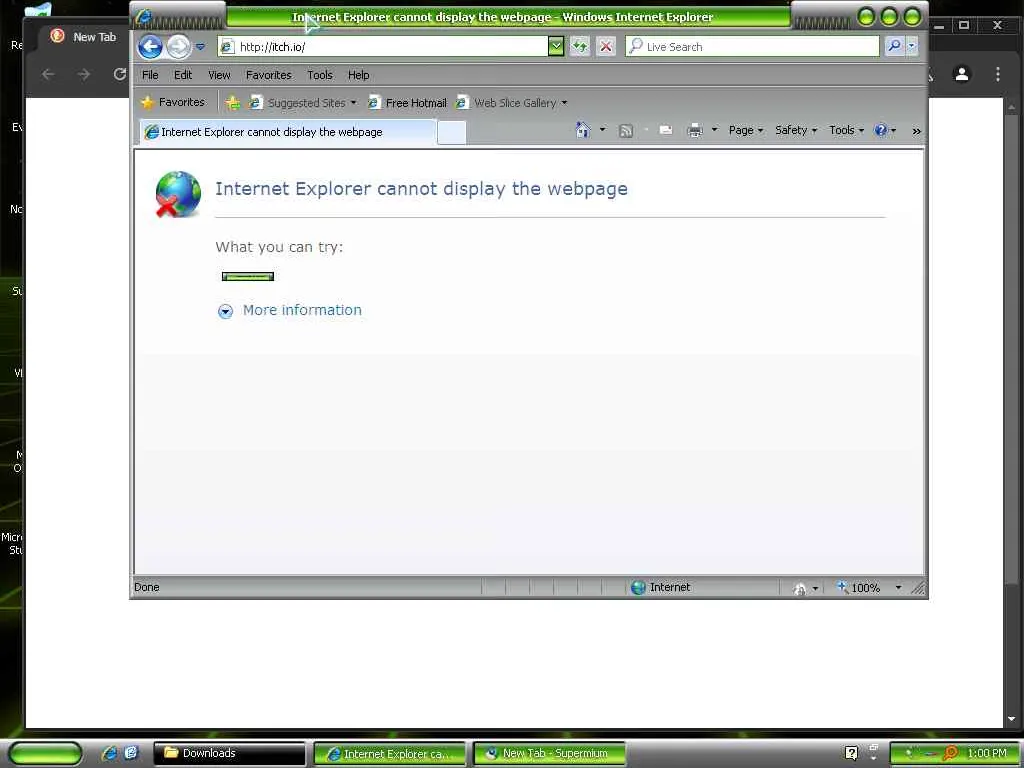
Task: Click the New Tab tab in Supermium
Action: [x=85, y=37]
